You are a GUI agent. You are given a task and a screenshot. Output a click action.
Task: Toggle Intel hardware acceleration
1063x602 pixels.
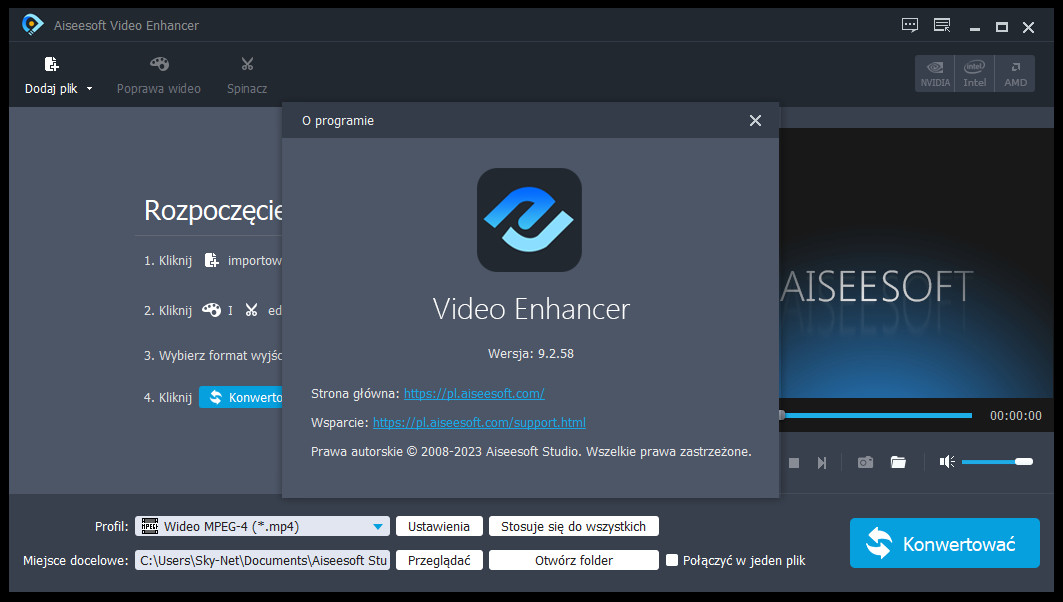click(974, 73)
